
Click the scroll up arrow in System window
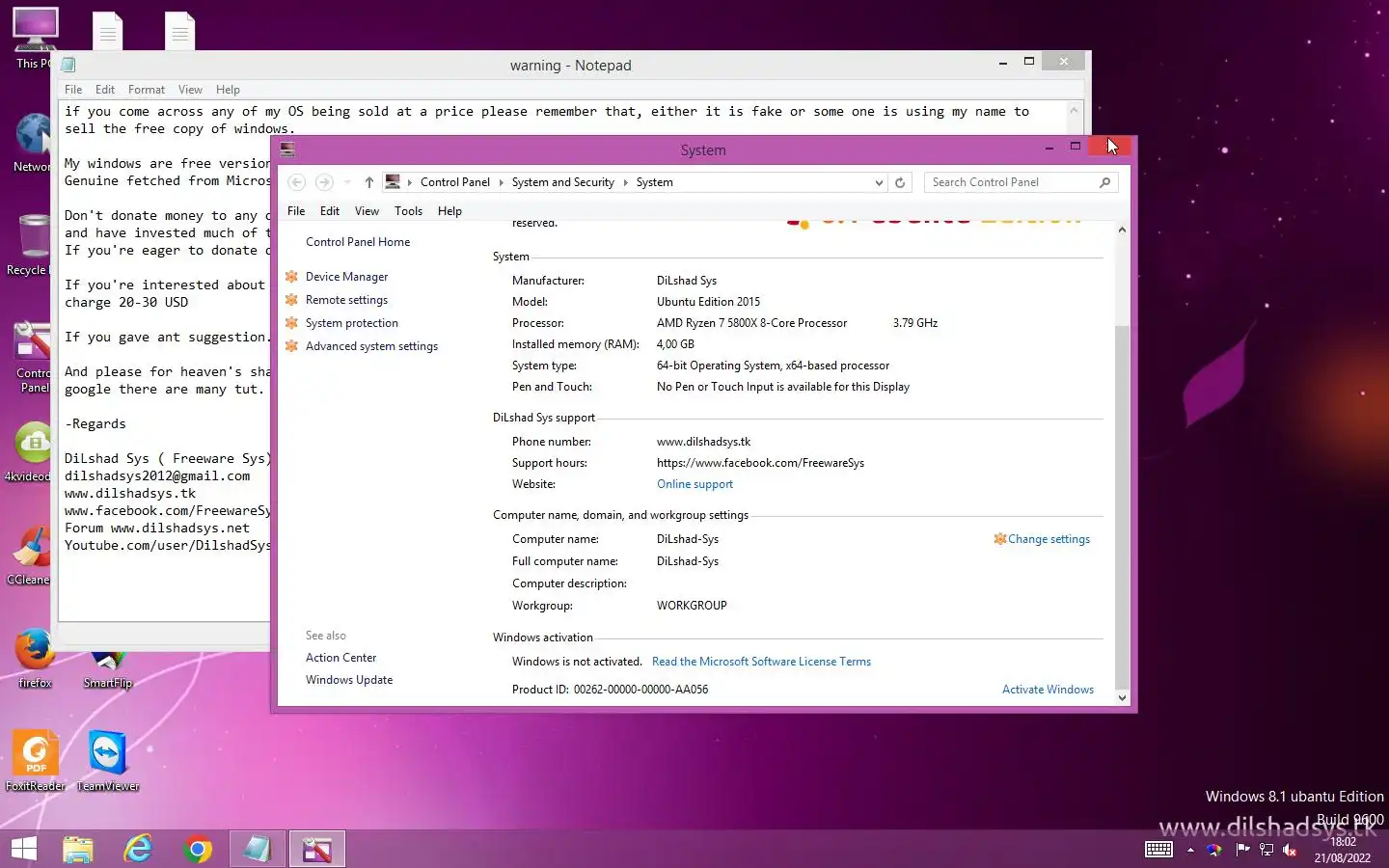pyautogui.click(x=1121, y=230)
